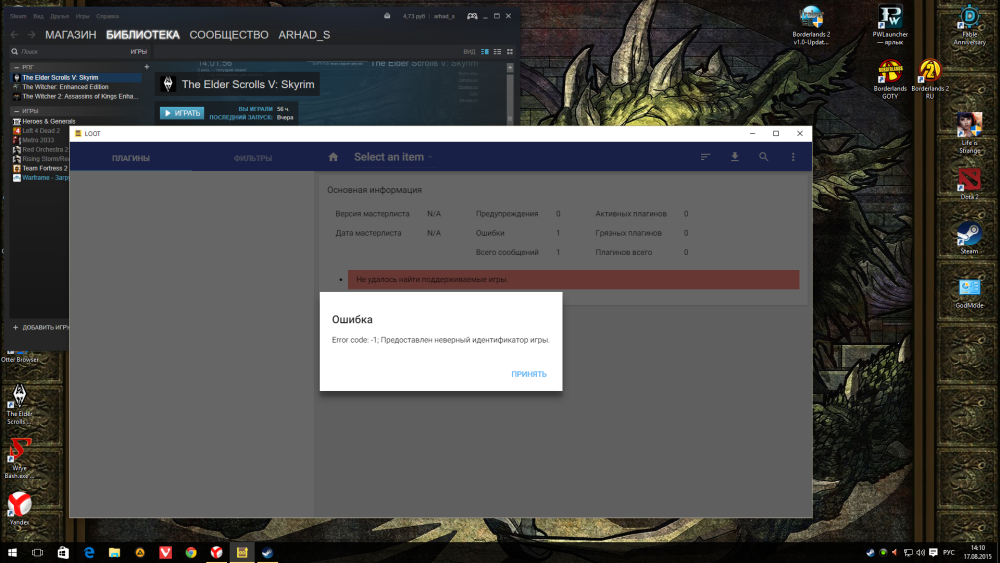1000x563 pixels.
Task: Open GodMode desktop icon
Action: coord(969,293)
